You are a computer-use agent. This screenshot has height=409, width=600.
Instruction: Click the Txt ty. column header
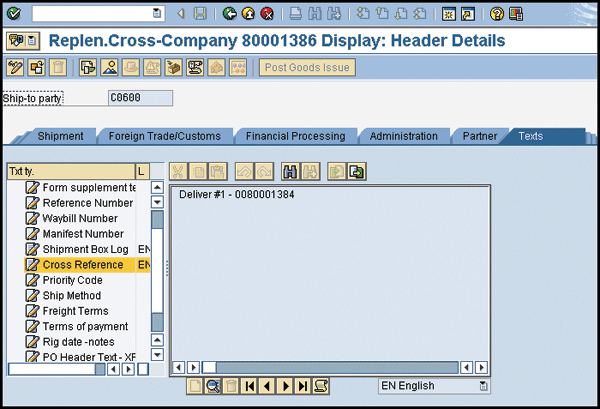click(71, 171)
